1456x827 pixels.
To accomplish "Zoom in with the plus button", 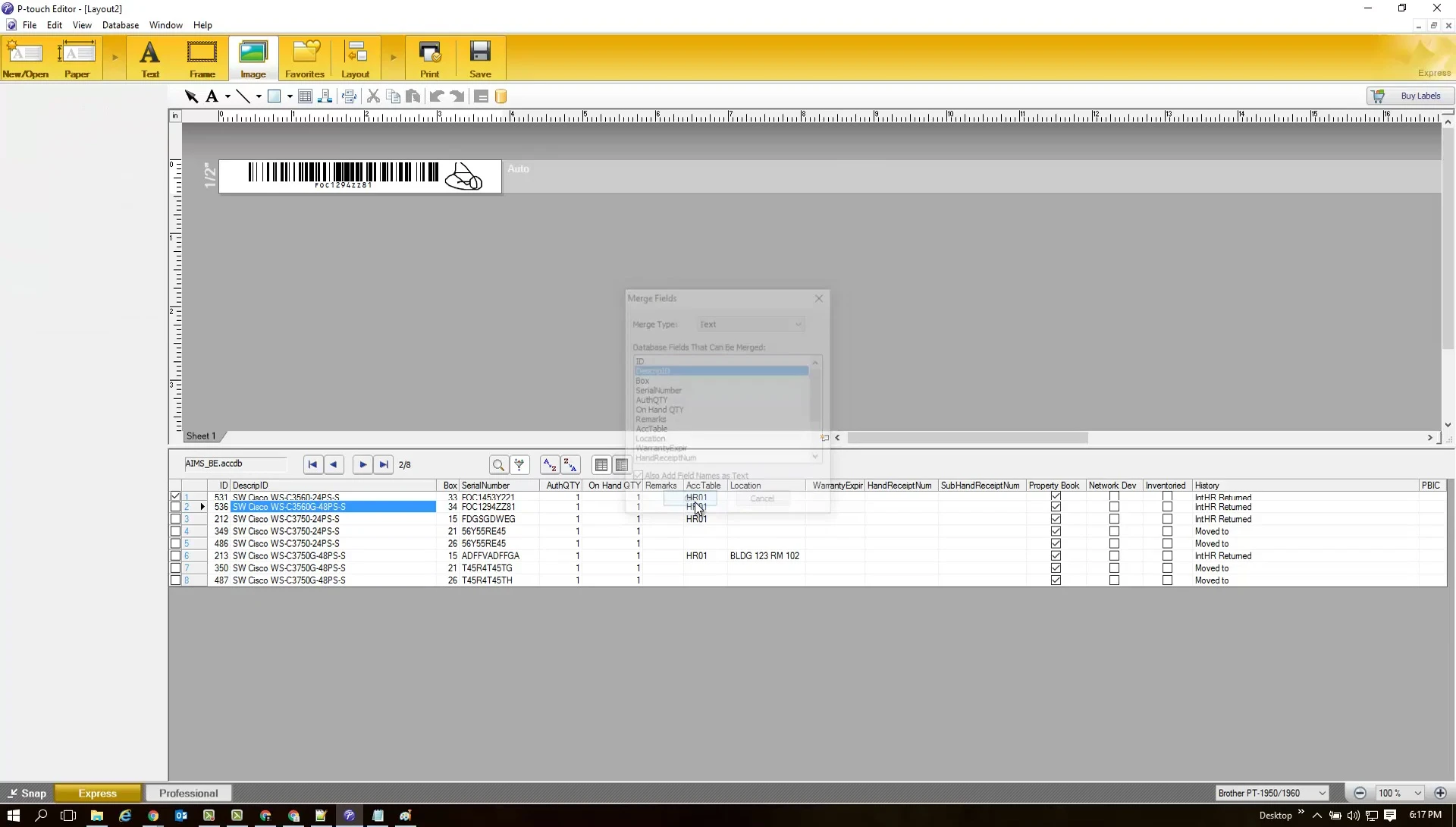I will [x=1441, y=793].
